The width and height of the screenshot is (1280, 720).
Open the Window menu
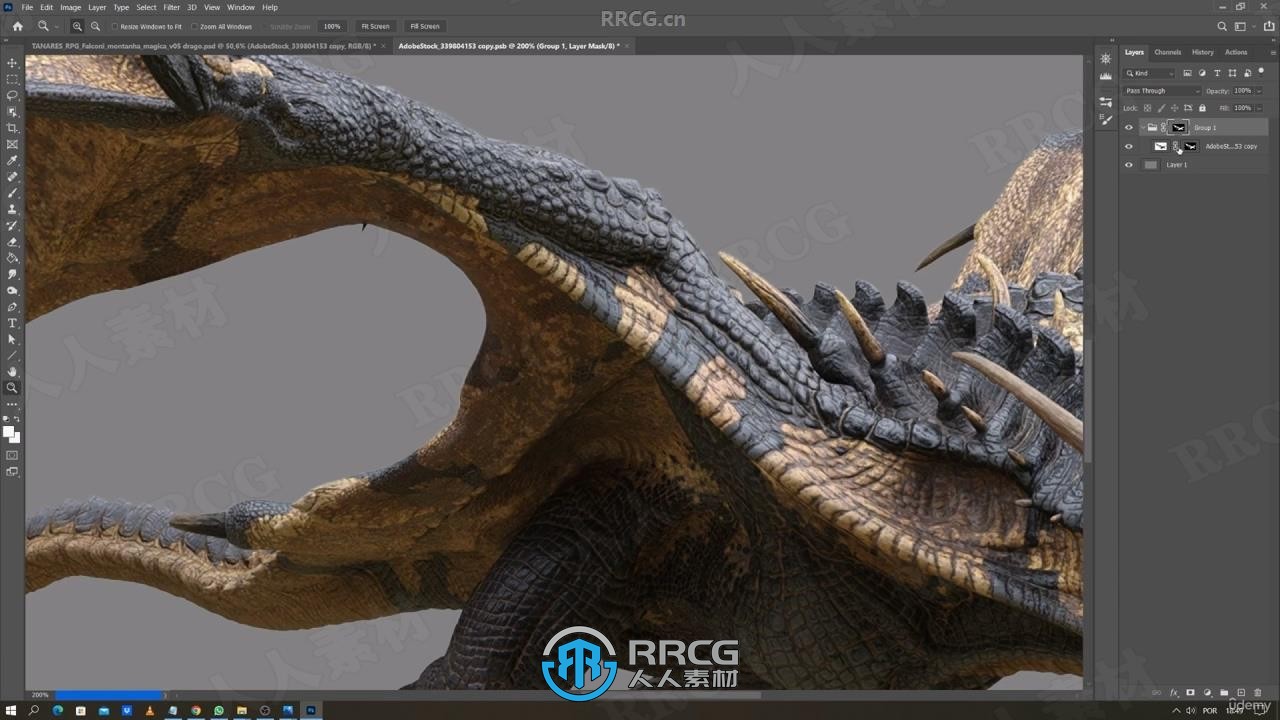(241, 7)
